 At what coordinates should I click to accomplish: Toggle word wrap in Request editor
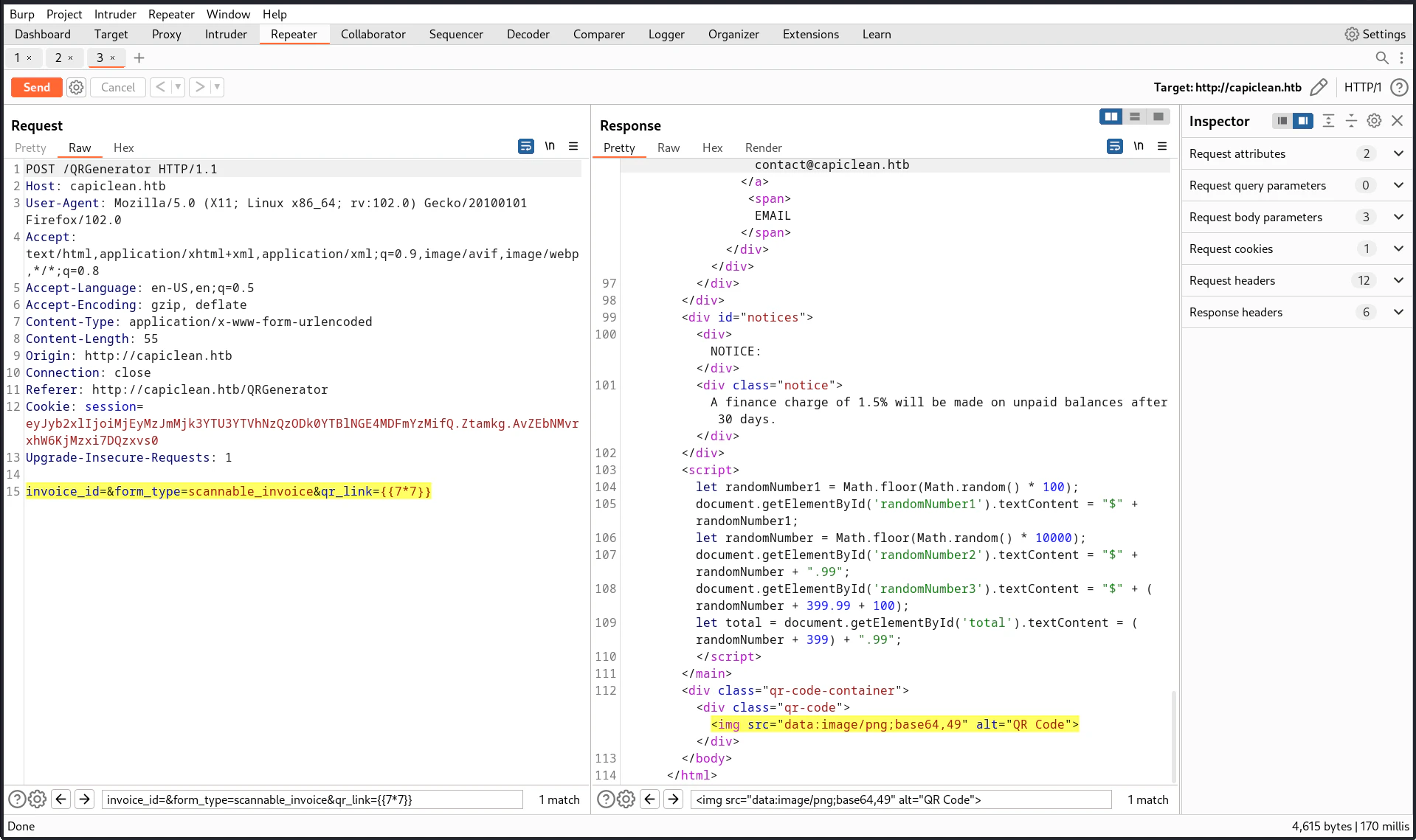(526, 146)
